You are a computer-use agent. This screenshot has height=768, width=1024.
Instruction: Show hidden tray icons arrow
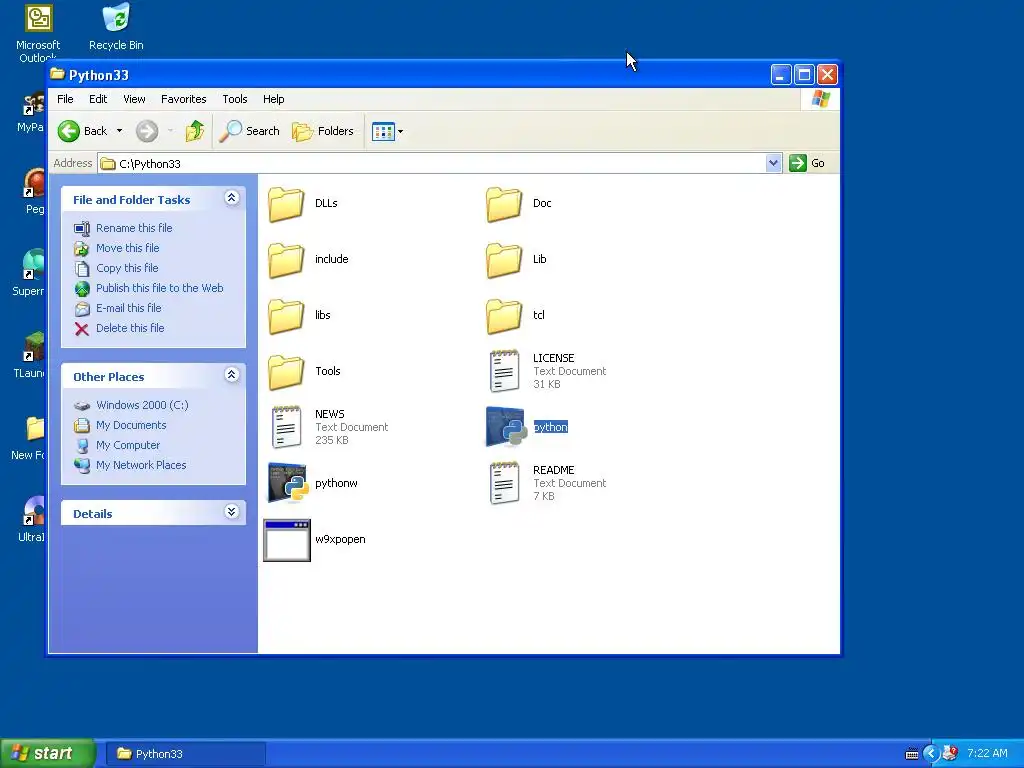pos(931,754)
